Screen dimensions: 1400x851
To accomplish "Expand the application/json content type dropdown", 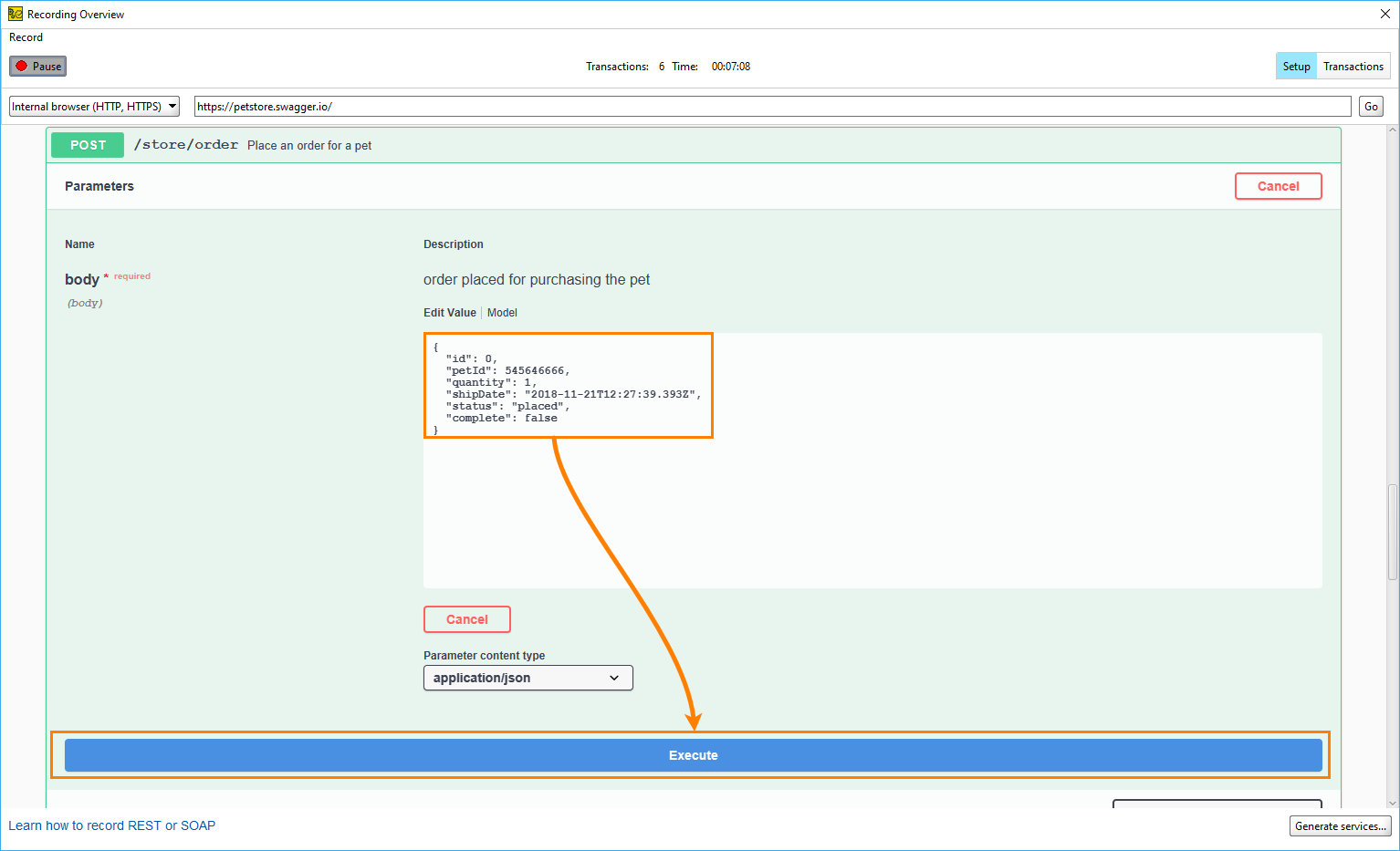I will [528, 678].
